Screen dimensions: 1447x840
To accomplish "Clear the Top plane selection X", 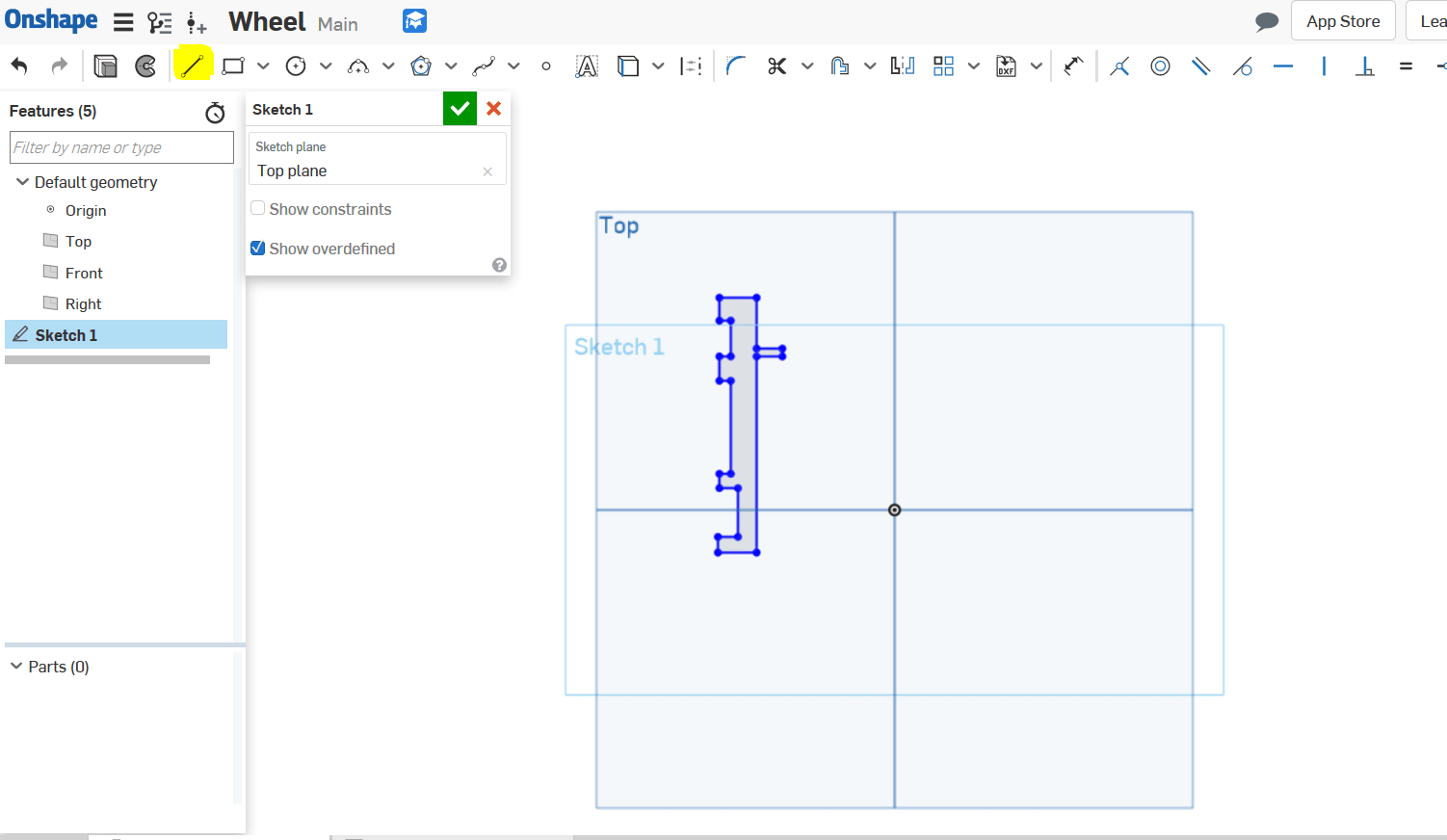I will pos(487,171).
